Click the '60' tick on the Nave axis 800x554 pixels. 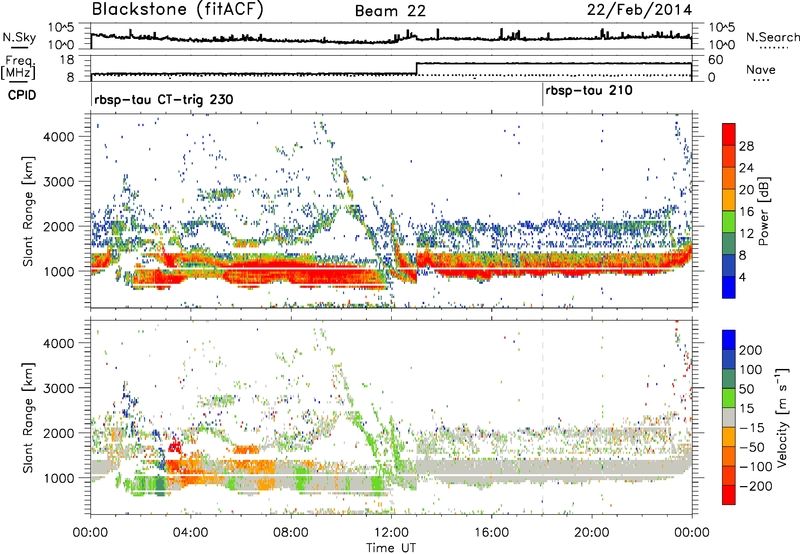[715, 60]
